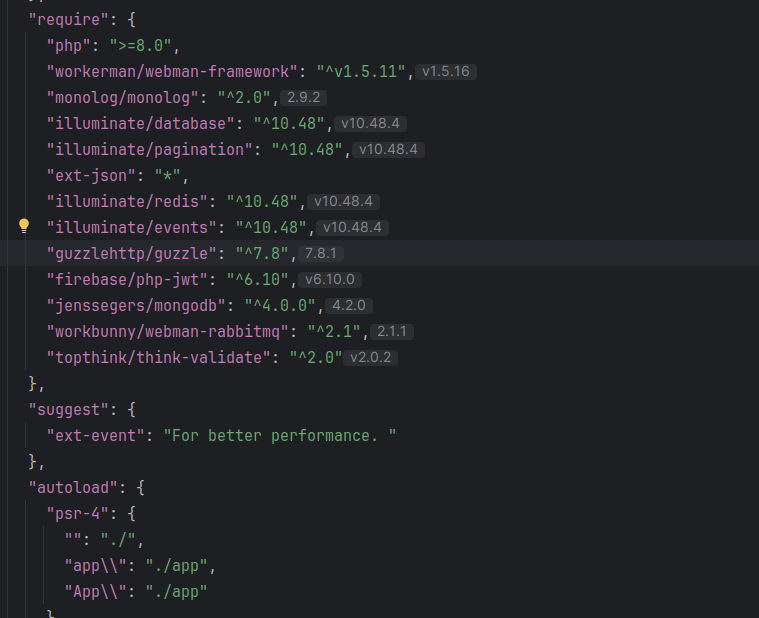Click the "ext-json" key

[x=91, y=176]
